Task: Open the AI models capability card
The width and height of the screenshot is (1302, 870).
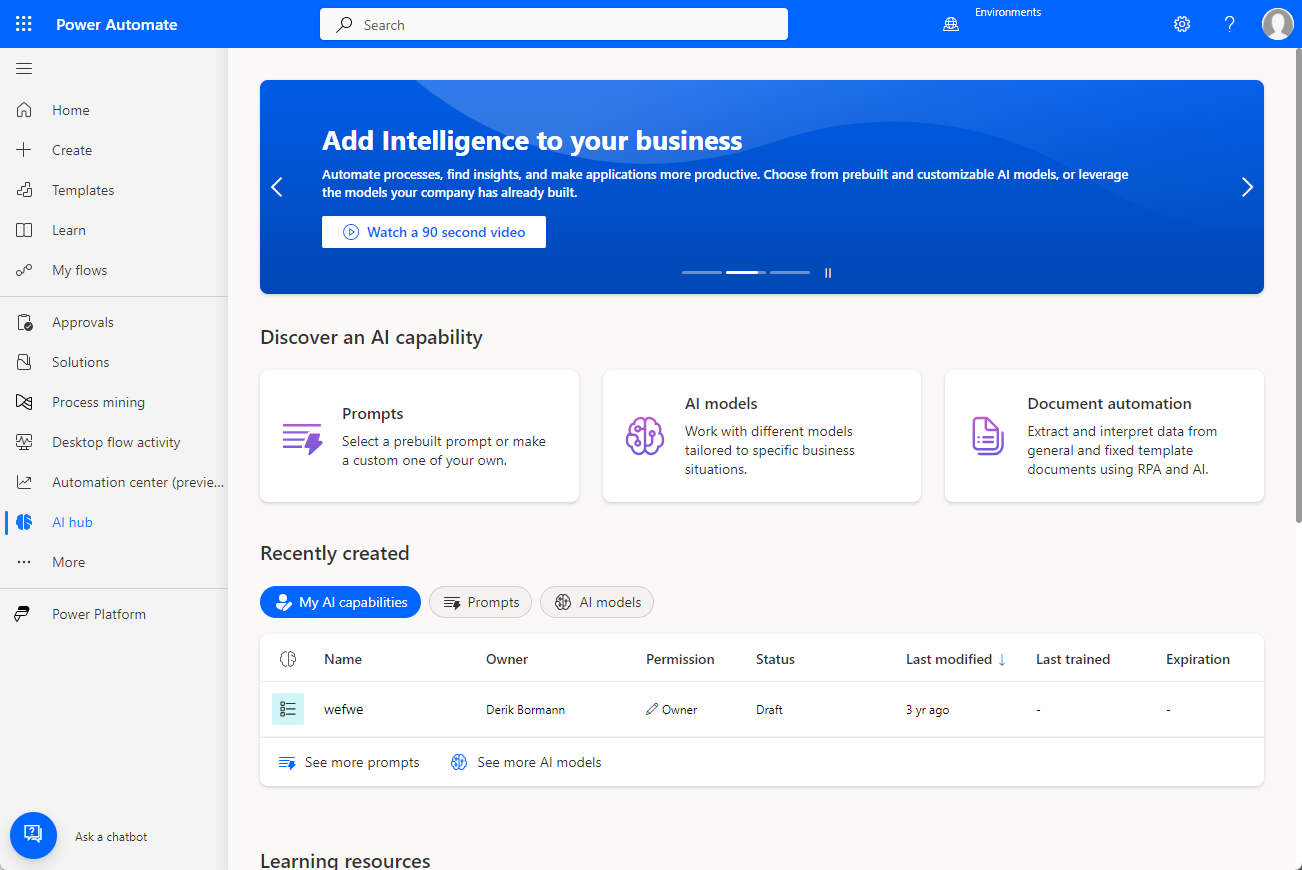Action: coord(762,436)
